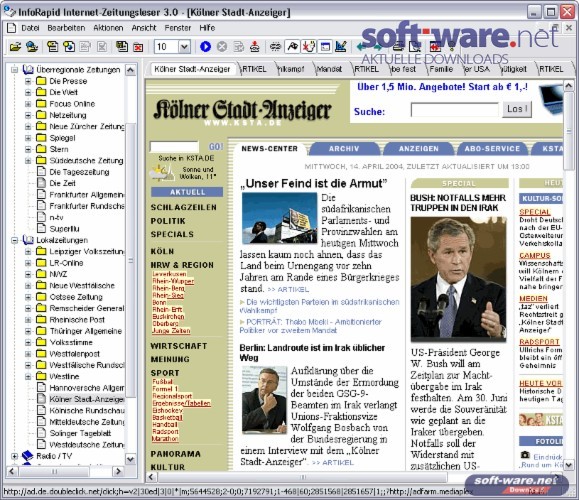Switch to the Kölner Stadt-Anzeiger tab
The image size is (579, 500).
[x=192, y=69]
